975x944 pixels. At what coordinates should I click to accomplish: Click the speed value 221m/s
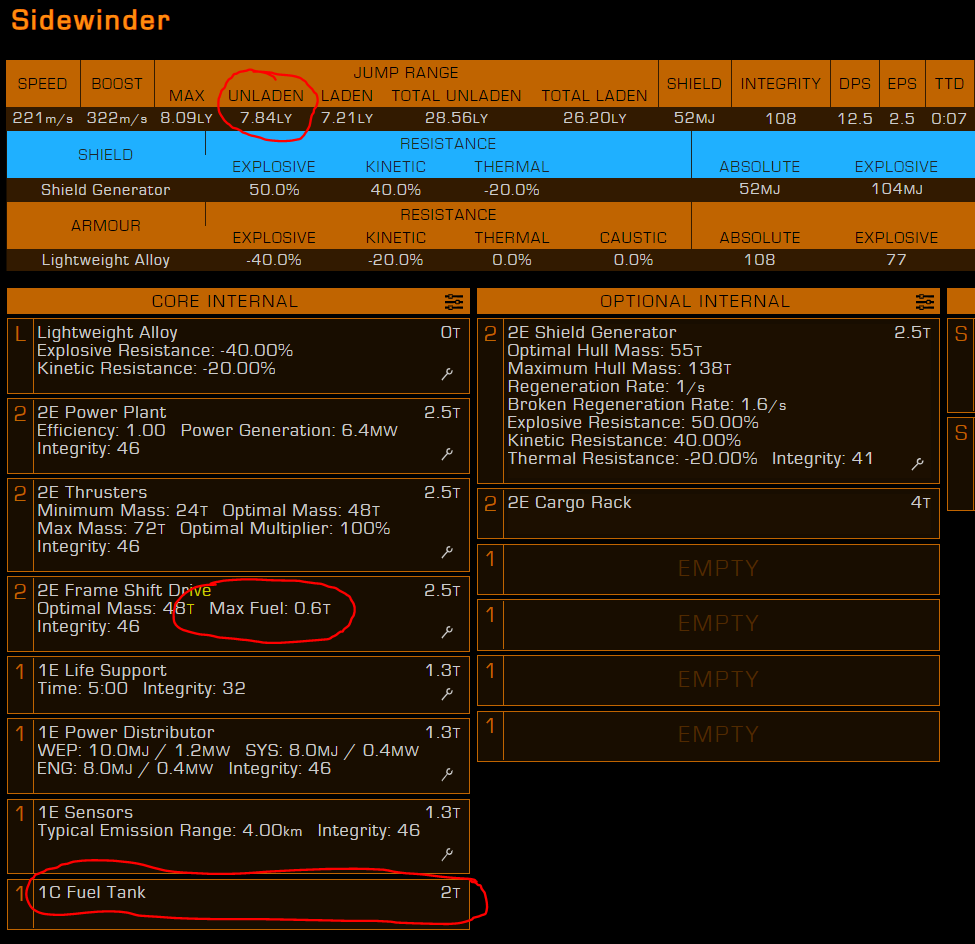click(x=42, y=118)
